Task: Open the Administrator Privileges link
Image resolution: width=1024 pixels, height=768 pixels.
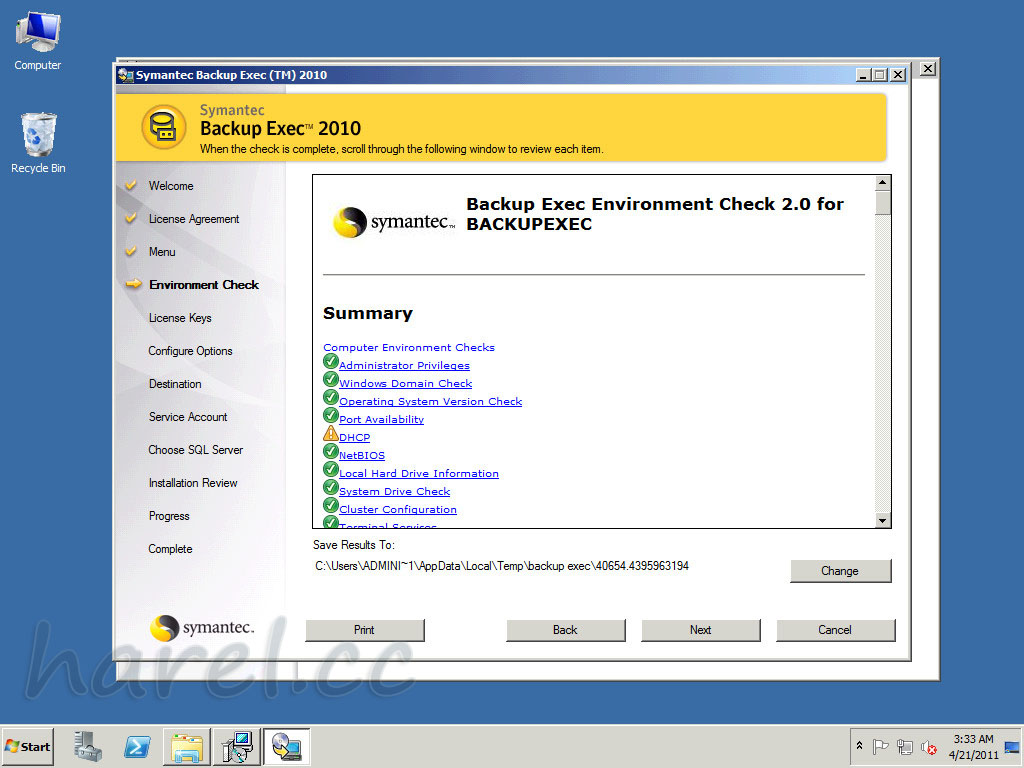Action: coord(404,366)
